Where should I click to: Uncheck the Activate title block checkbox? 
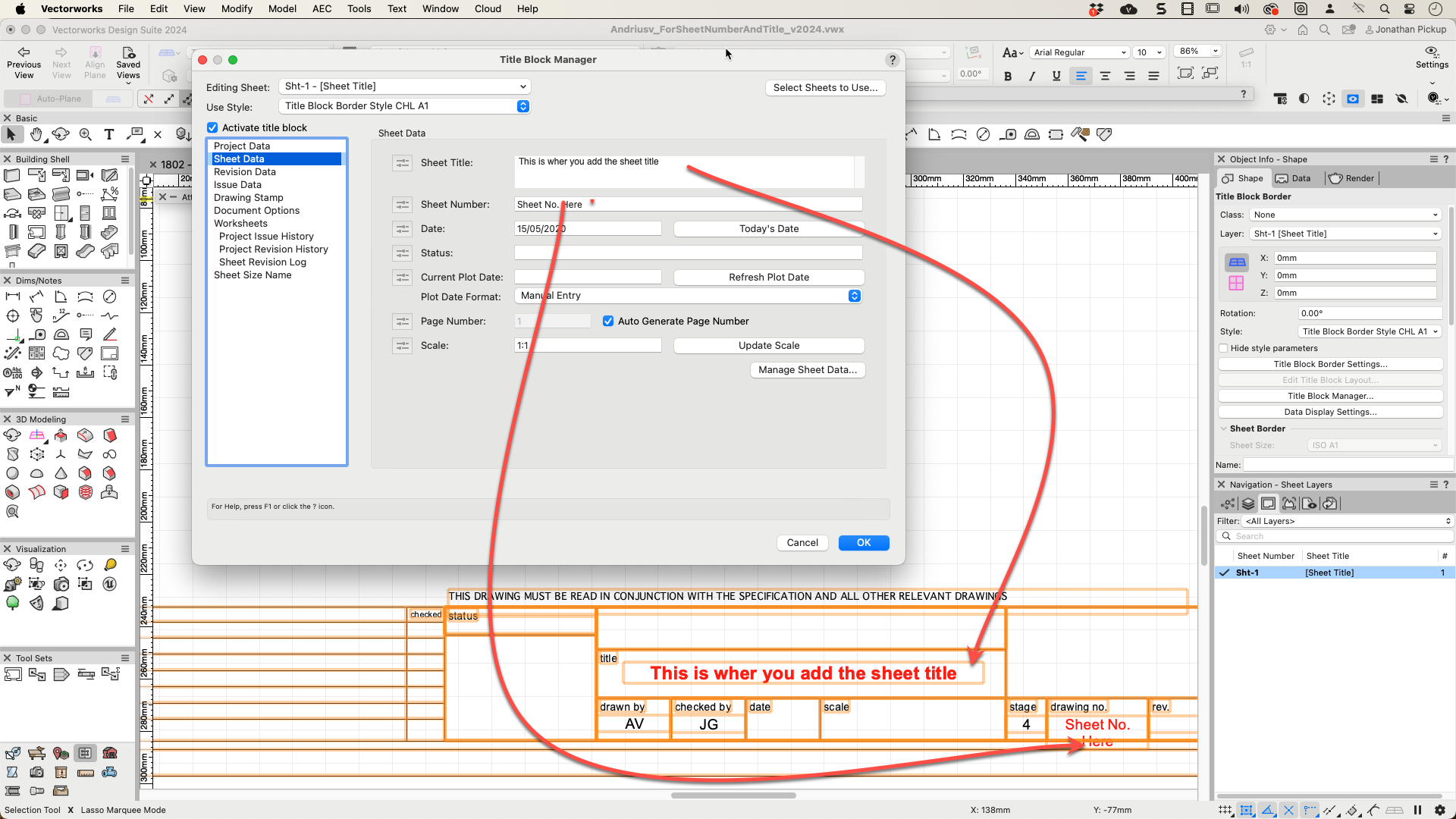212,127
